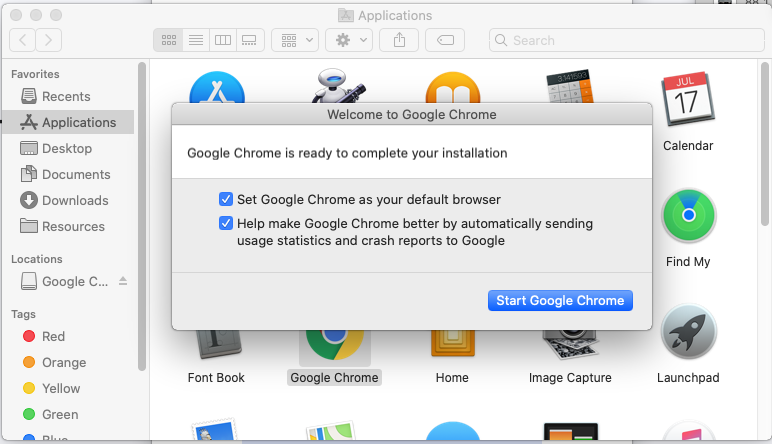Uncheck Set Google Chrome as default browser
Viewport: 772px width, 444px height.
point(225,199)
